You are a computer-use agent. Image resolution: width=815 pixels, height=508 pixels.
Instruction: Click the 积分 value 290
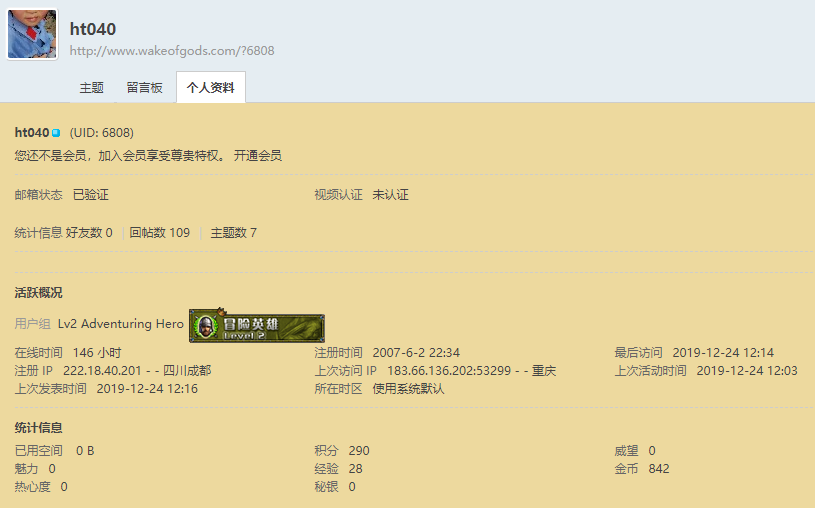point(359,451)
